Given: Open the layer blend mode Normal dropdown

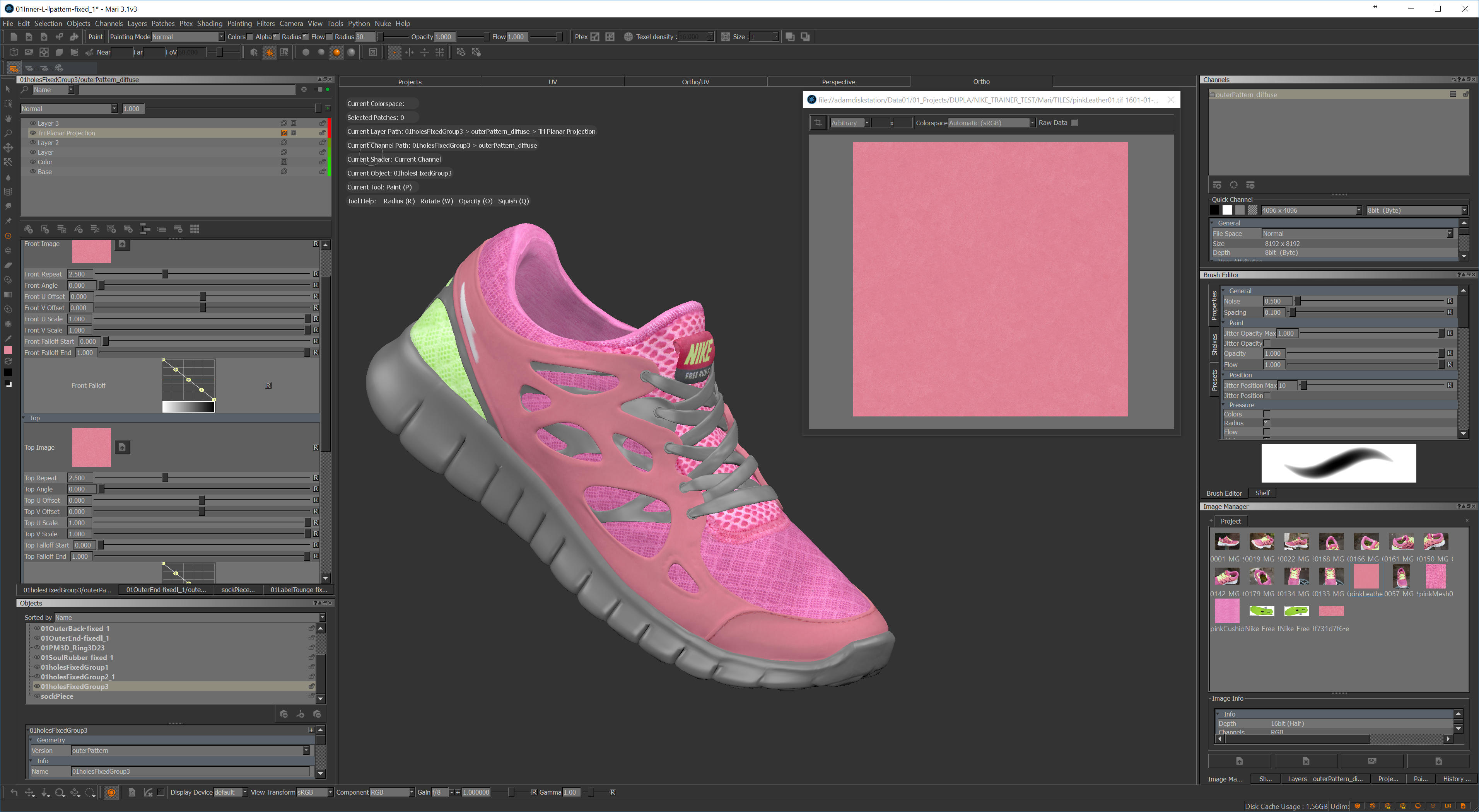Looking at the screenshot, I should [x=69, y=108].
